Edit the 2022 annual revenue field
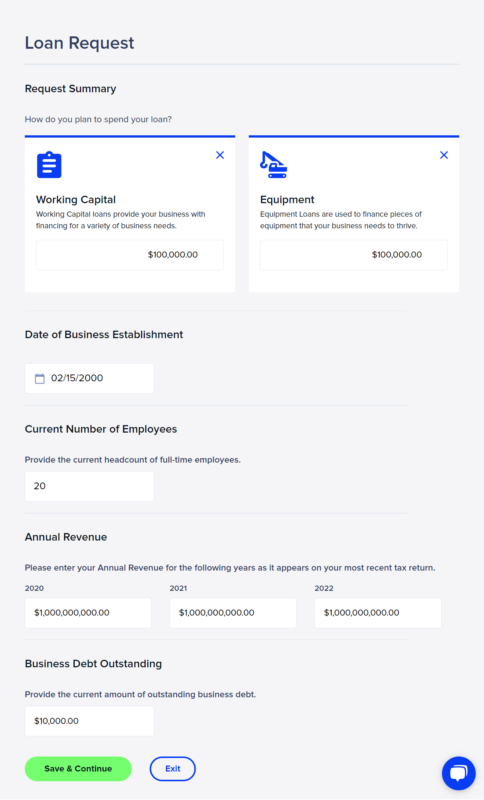The width and height of the screenshot is (484, 800). tap(378, 613)
